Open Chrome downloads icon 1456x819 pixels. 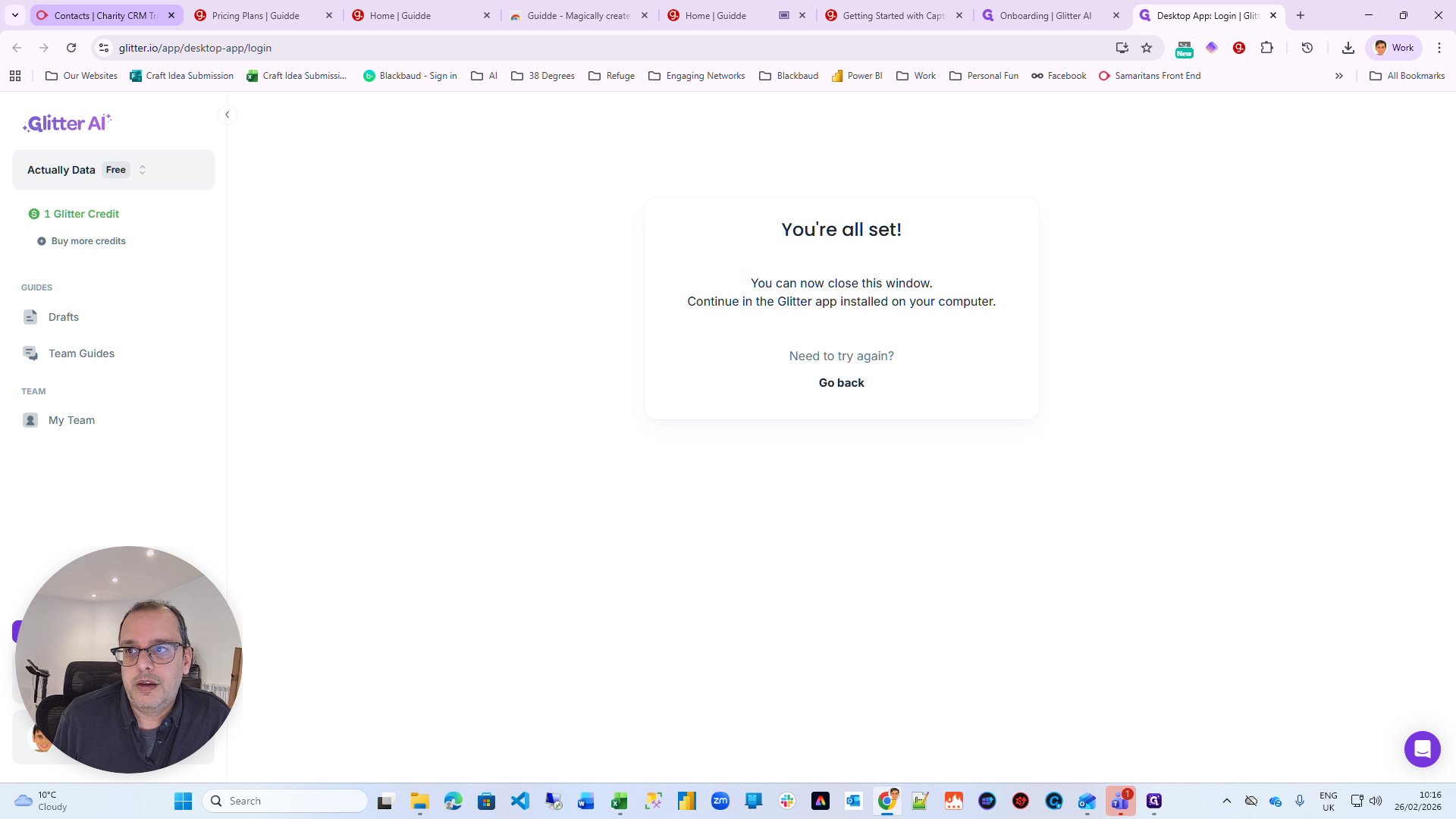pos(1348,48)
